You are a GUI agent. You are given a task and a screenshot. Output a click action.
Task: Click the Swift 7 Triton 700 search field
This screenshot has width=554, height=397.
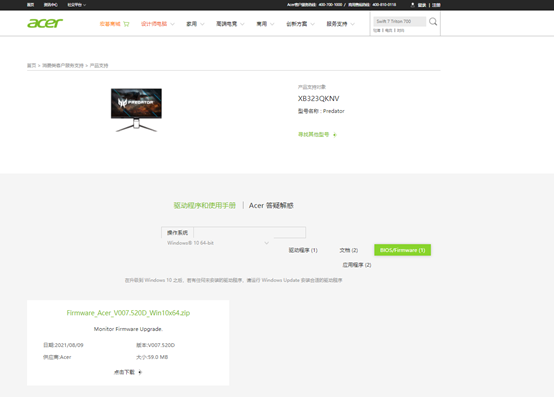400,22
